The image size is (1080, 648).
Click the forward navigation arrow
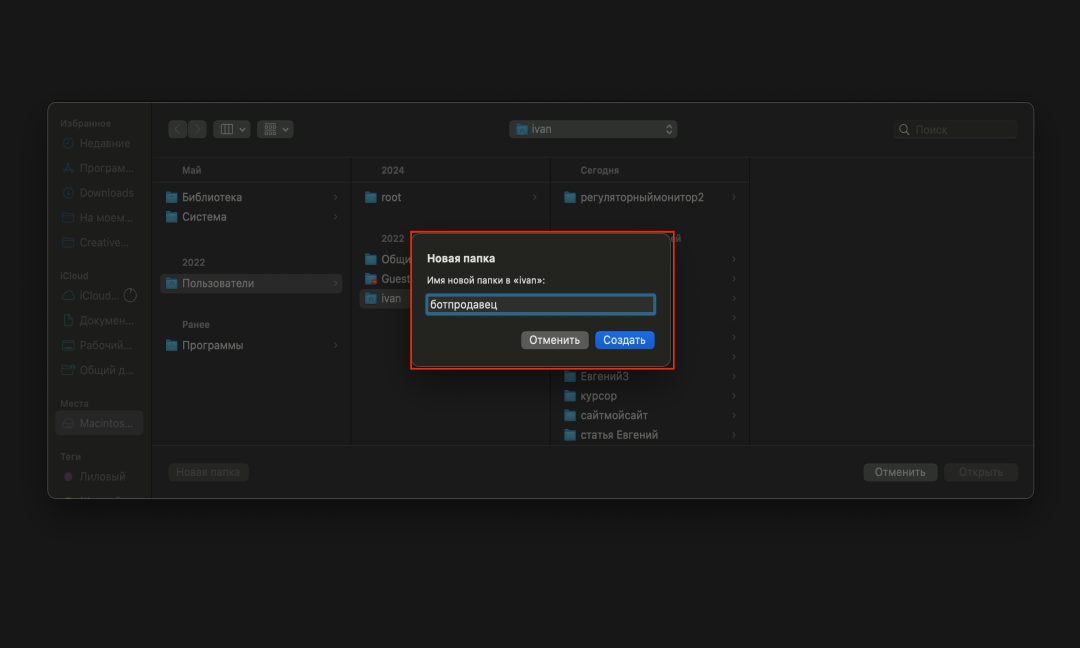(197, 129)
